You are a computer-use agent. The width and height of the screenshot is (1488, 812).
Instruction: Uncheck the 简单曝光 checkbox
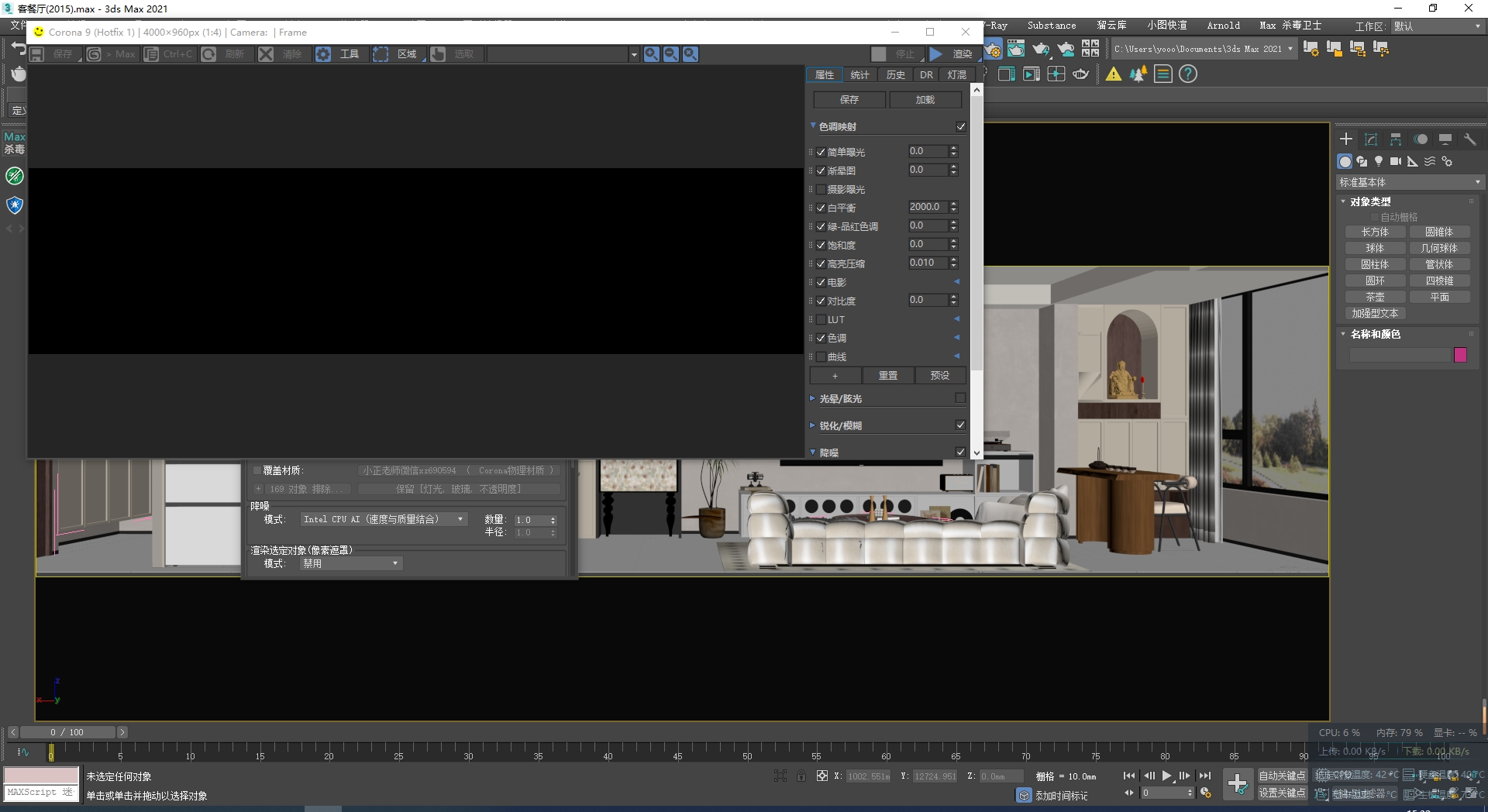point(821,152)
